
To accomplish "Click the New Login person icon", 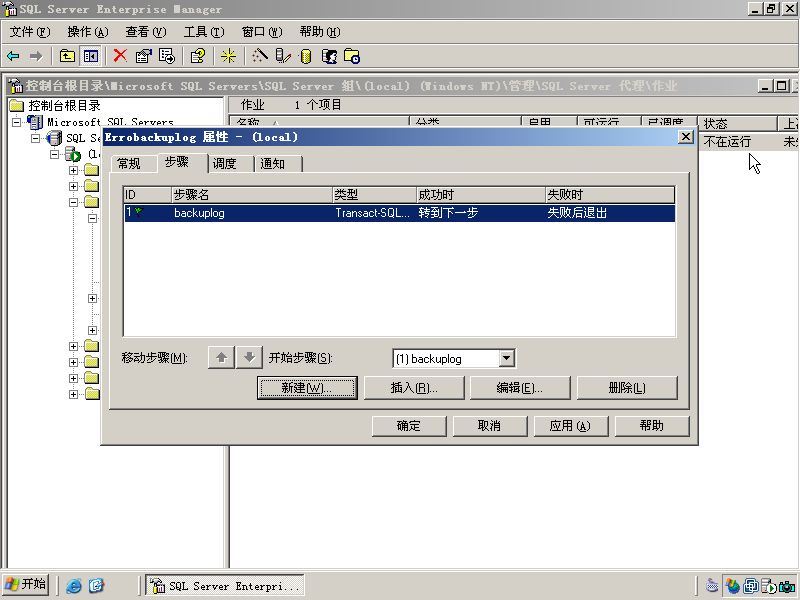I will (x=330, y=56).
